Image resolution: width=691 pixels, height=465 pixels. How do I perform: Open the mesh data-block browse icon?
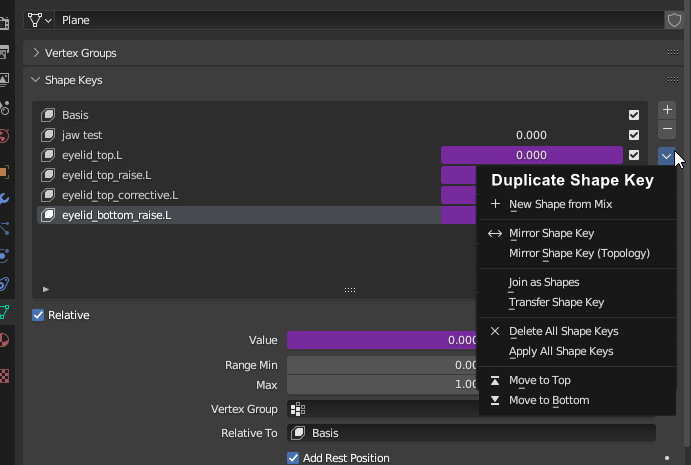pos(40,20)
